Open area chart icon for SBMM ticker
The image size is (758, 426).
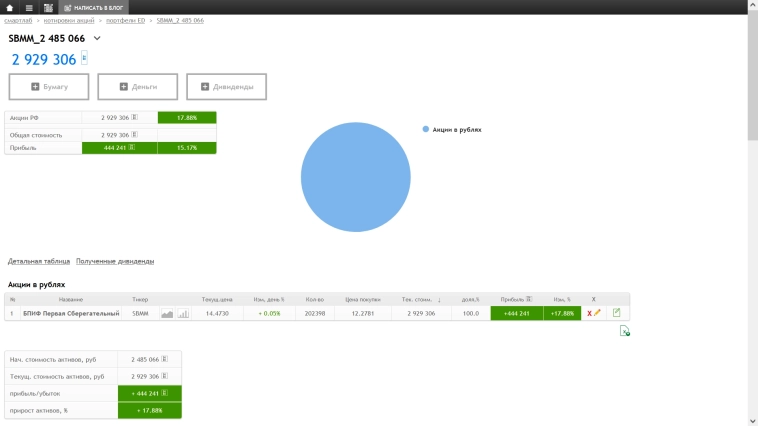coord(167,314)
